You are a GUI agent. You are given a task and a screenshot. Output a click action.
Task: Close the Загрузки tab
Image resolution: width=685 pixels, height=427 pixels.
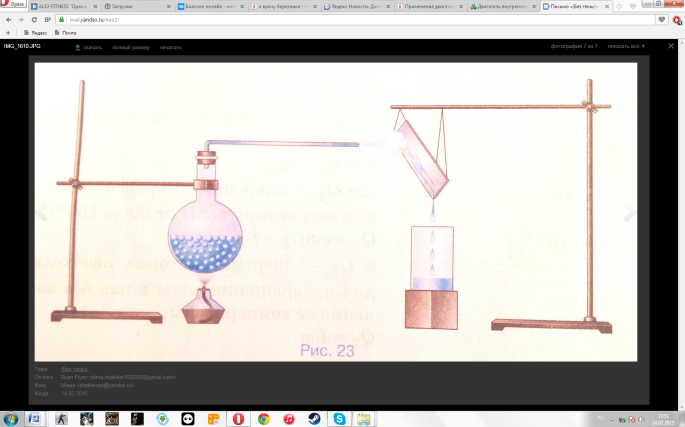pos(169,7)
